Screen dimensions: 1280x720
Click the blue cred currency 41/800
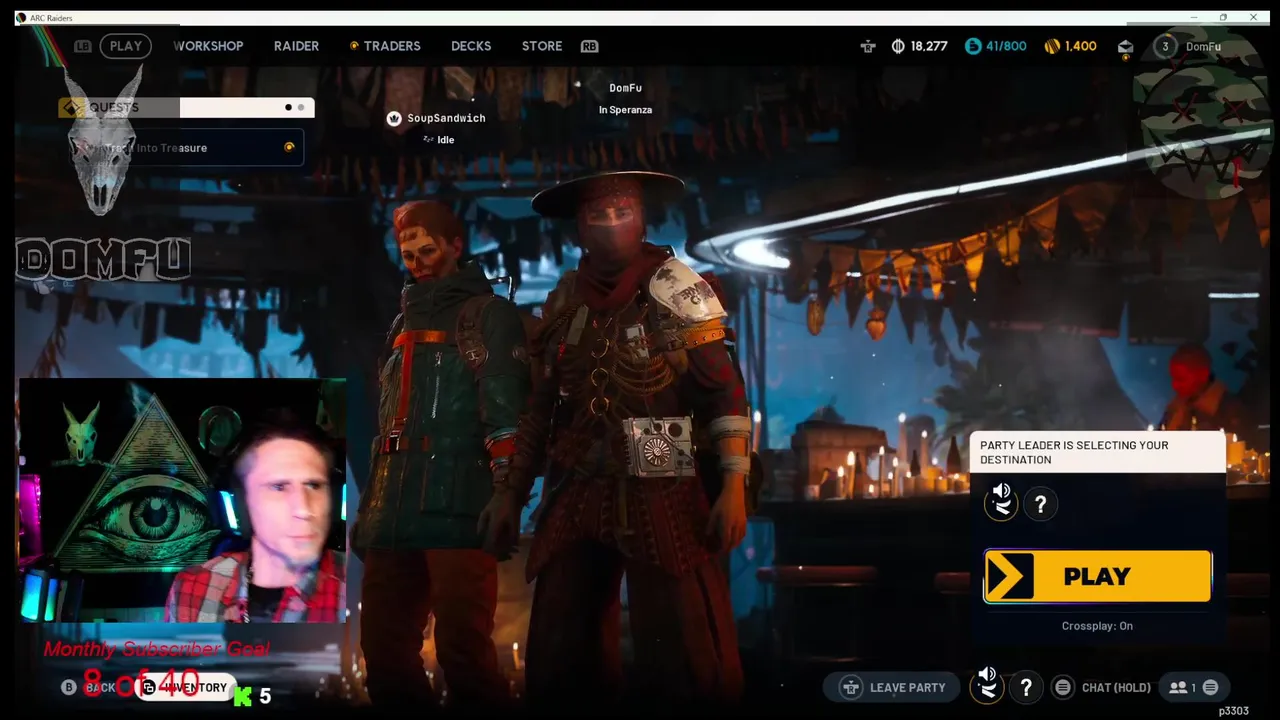995,46
